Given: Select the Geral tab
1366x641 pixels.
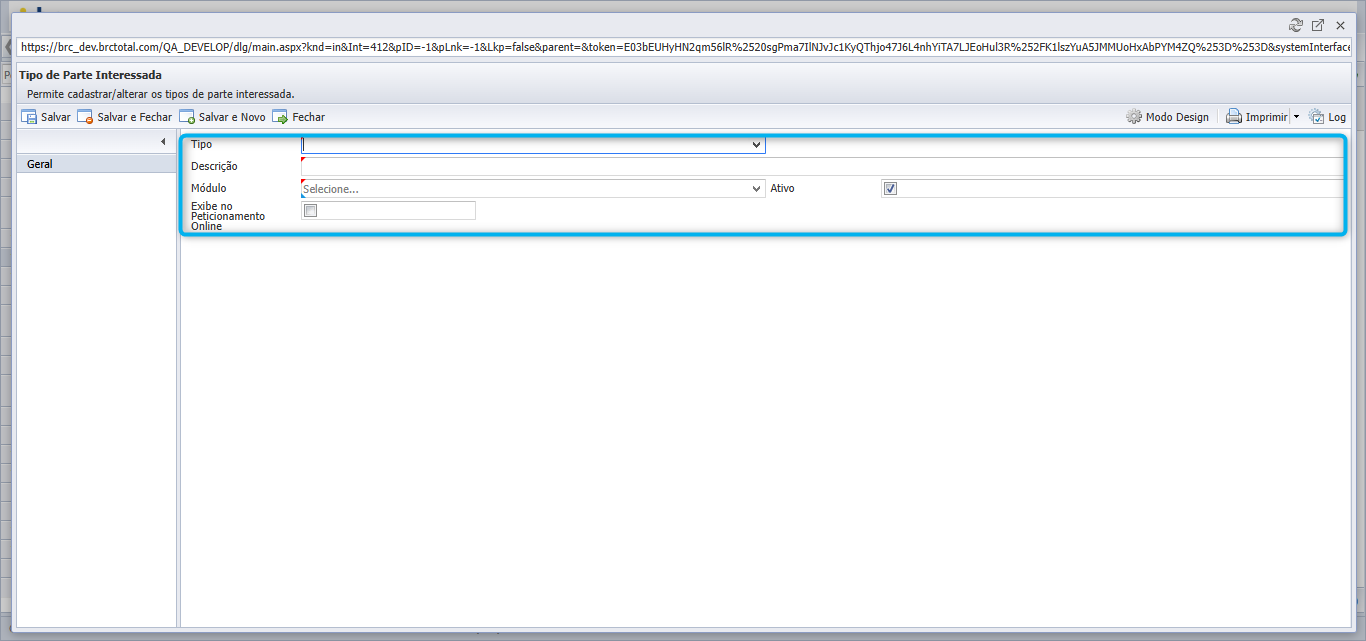Looking at the screenshot, I should [97, 164].
